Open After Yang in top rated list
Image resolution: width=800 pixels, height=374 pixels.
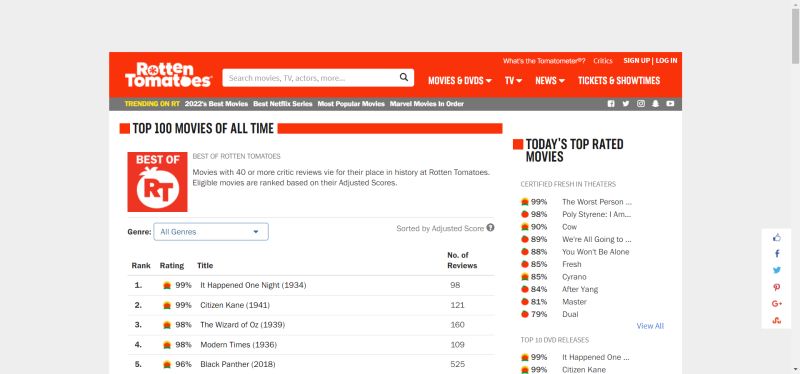click(x=580, y=289)
